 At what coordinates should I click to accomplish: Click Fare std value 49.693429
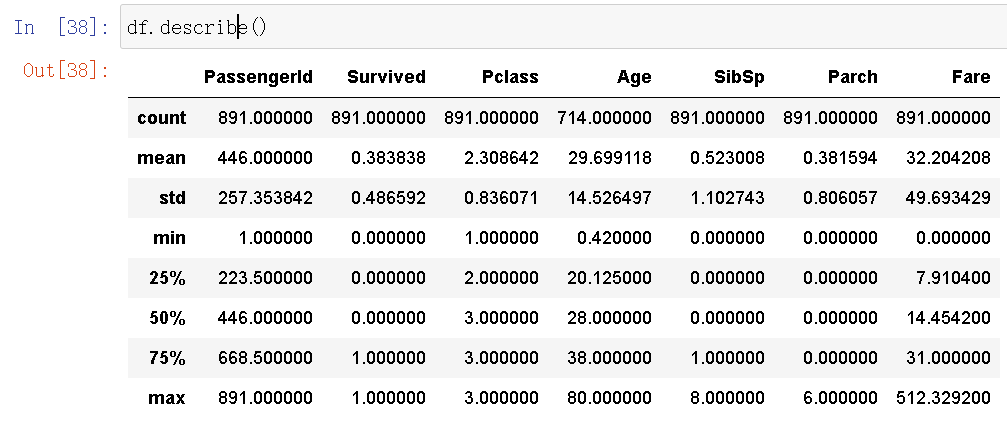pyautogui.click(x=949, y=198)
